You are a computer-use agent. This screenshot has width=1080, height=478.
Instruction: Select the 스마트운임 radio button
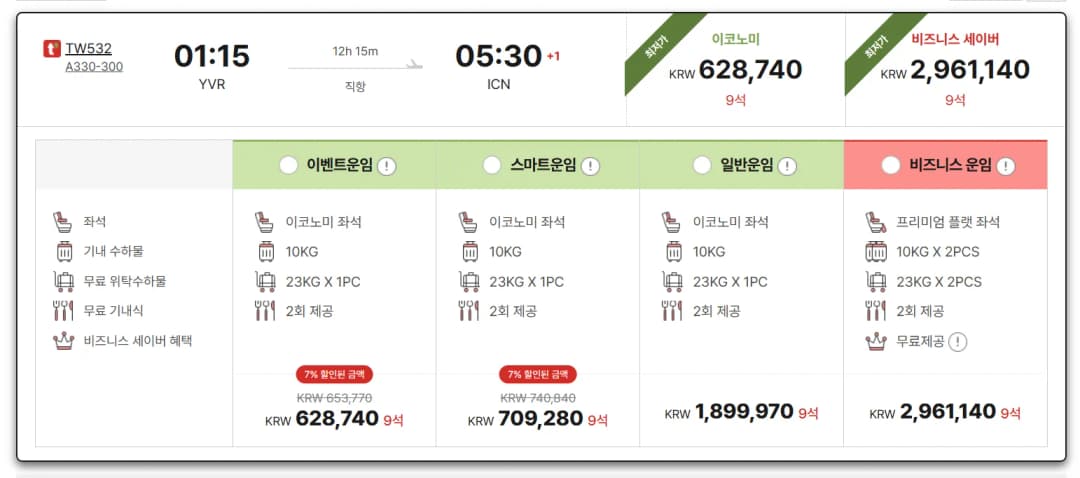pyautogui.click(x=492, y=165)
